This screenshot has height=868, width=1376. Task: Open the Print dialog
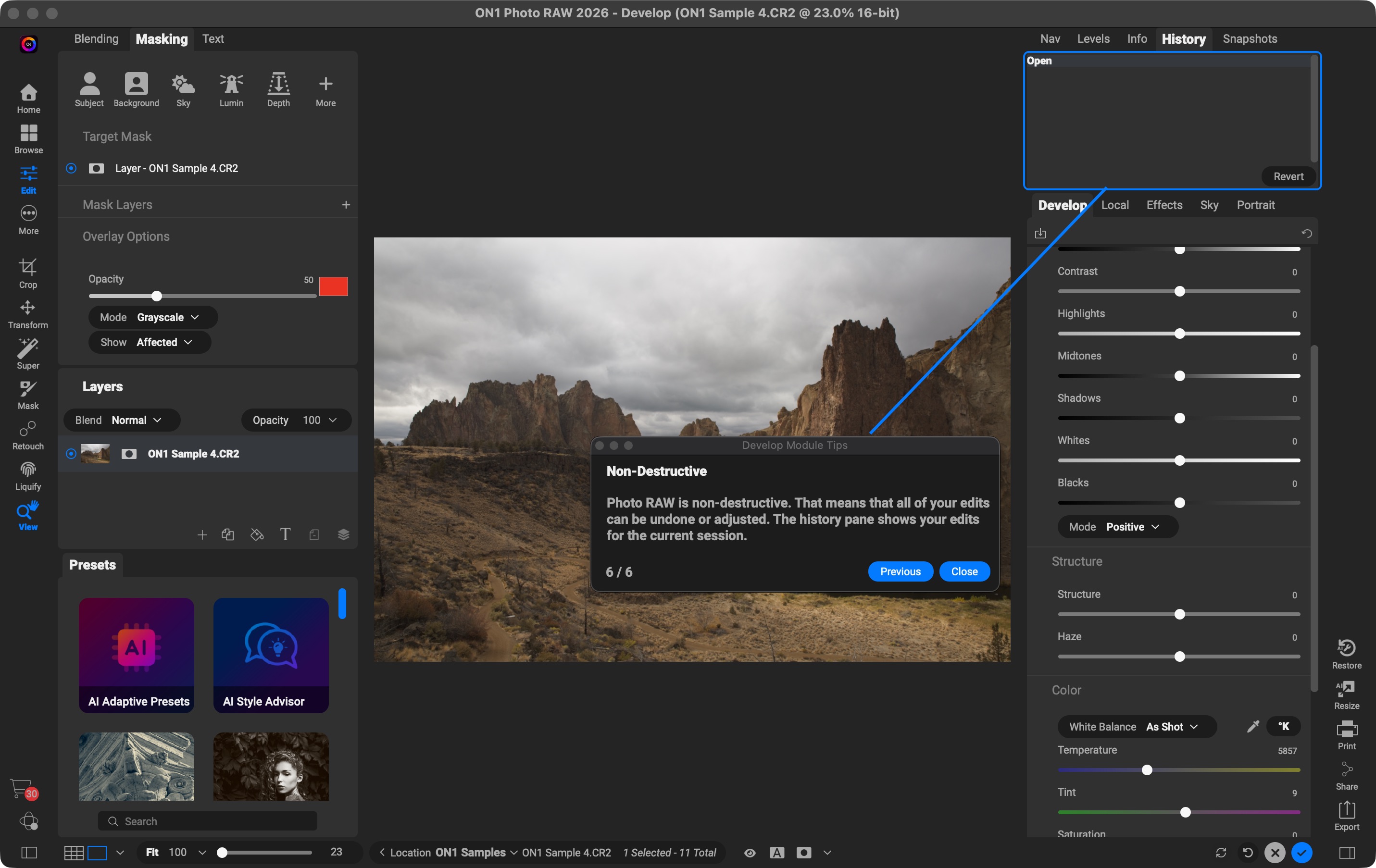tap(1346, 735)
